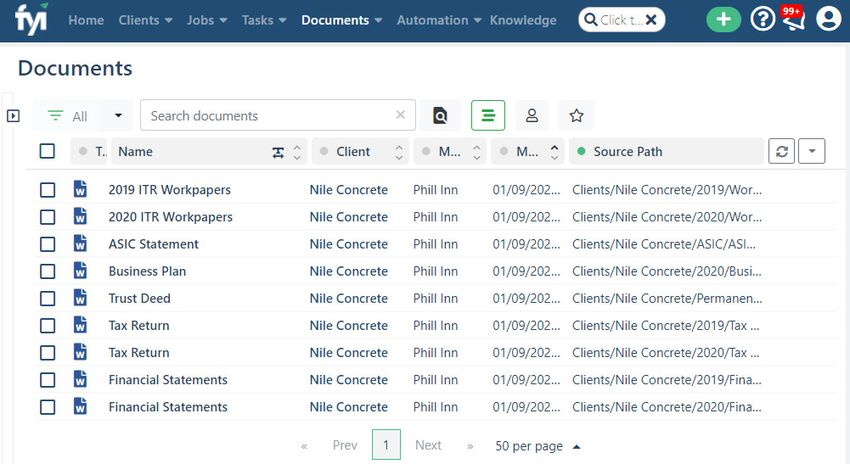Open the All filter dropdown
Image resolution: width=850 pixels, height=464 pixels.
(83, 115)
